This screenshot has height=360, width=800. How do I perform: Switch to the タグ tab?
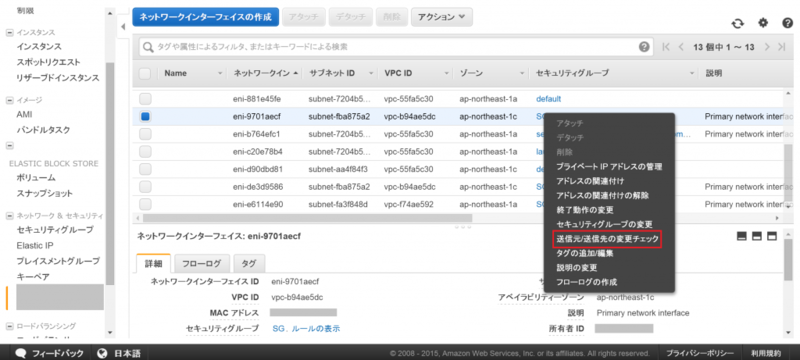click(249, 264)
